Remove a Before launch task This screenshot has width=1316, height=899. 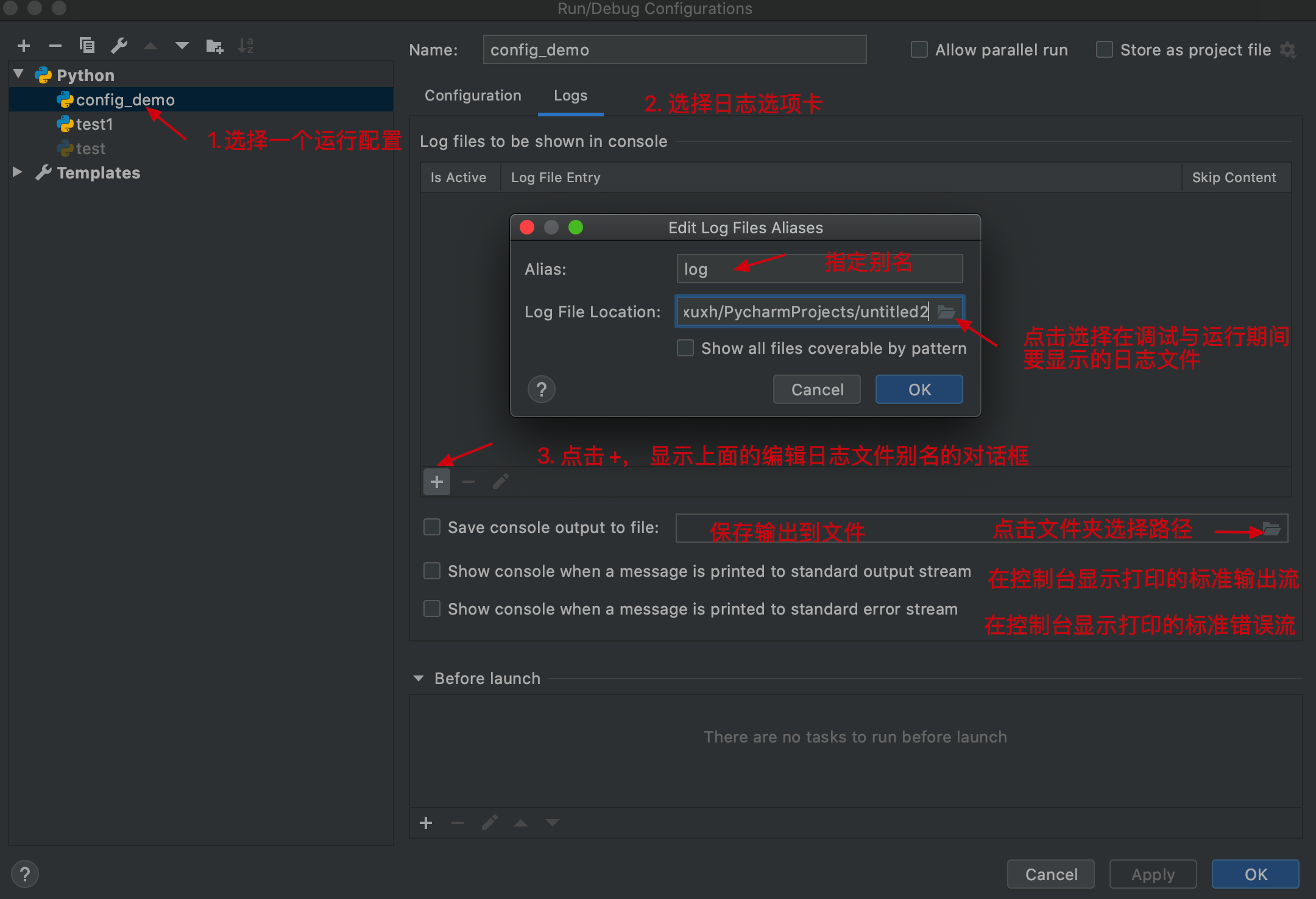point(458,823)
